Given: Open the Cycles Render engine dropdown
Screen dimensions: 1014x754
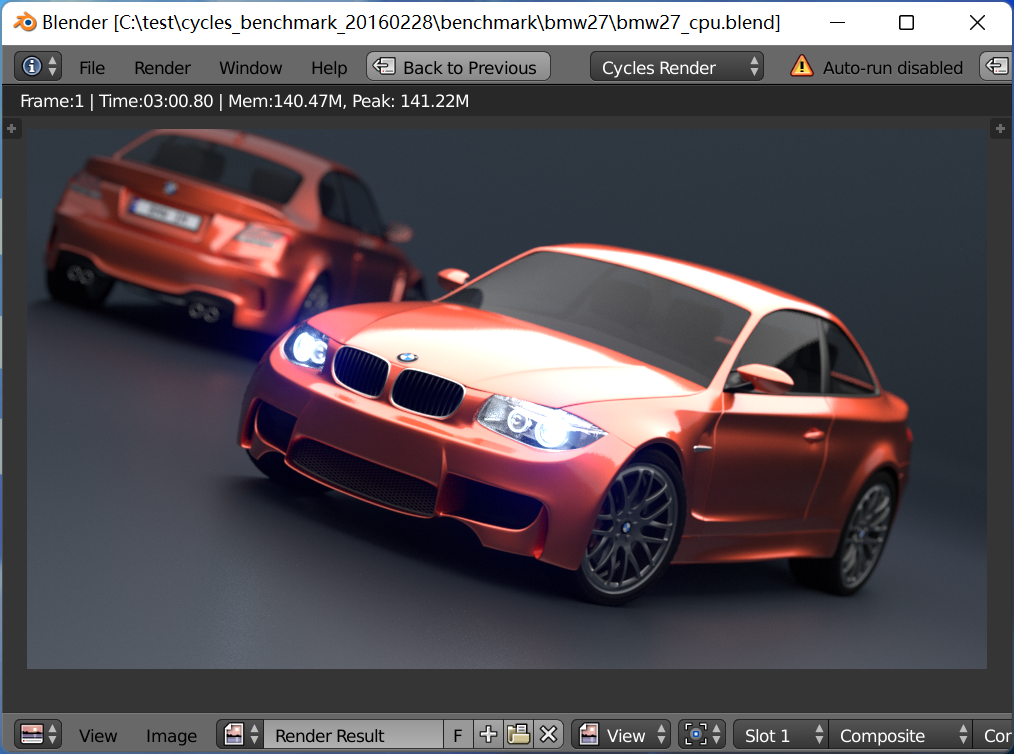Looking at the screenshot, I should [x=676, y=67].
